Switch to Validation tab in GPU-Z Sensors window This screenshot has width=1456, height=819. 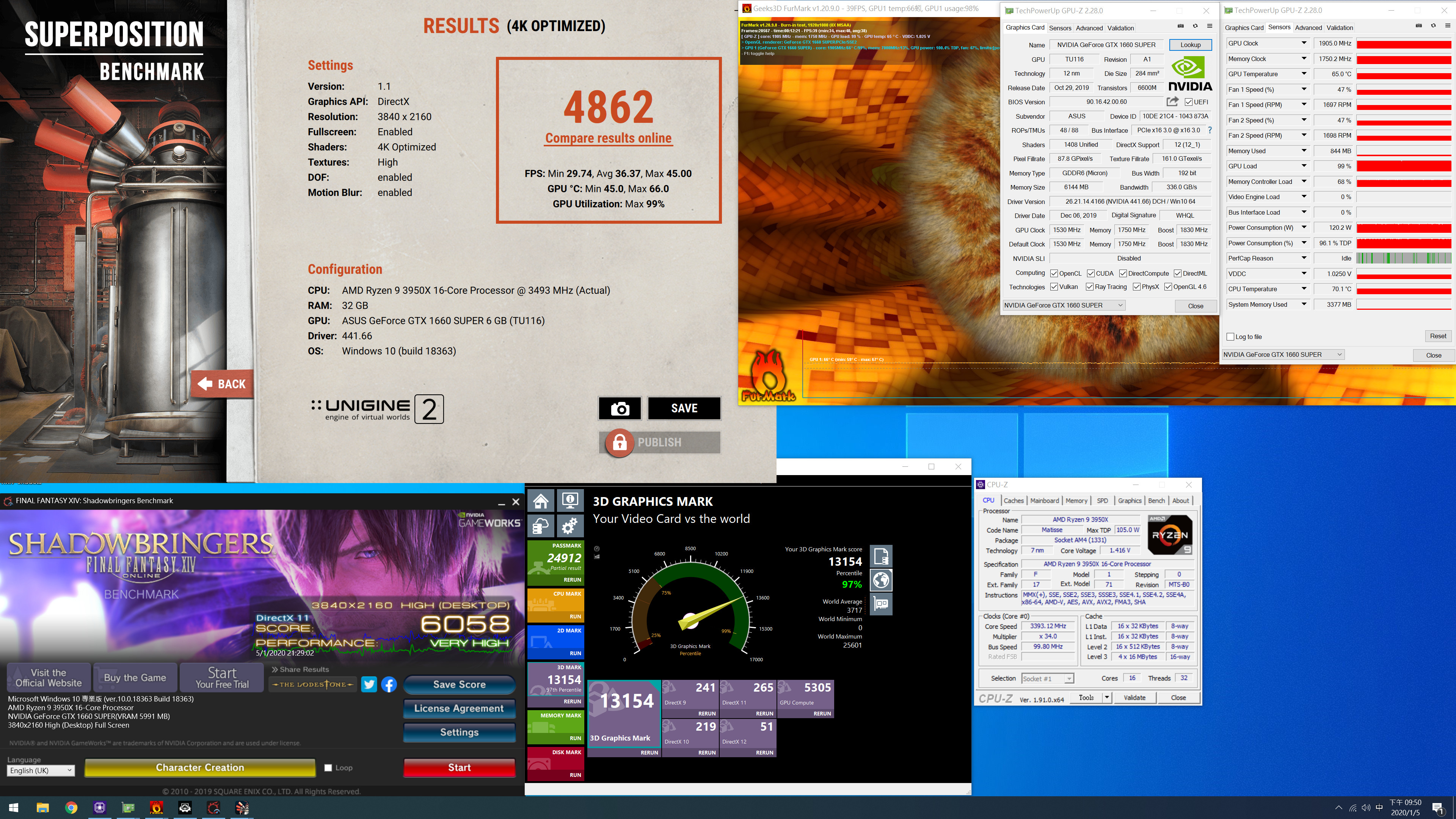tap(1340, 27)
